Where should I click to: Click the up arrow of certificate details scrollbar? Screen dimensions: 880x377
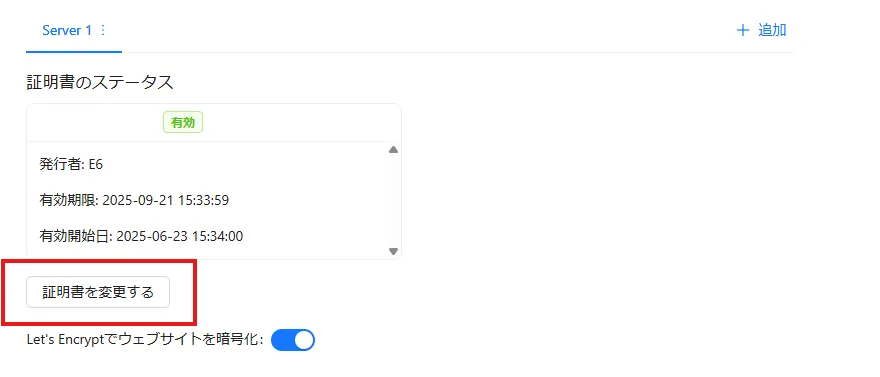coord(393,150)
